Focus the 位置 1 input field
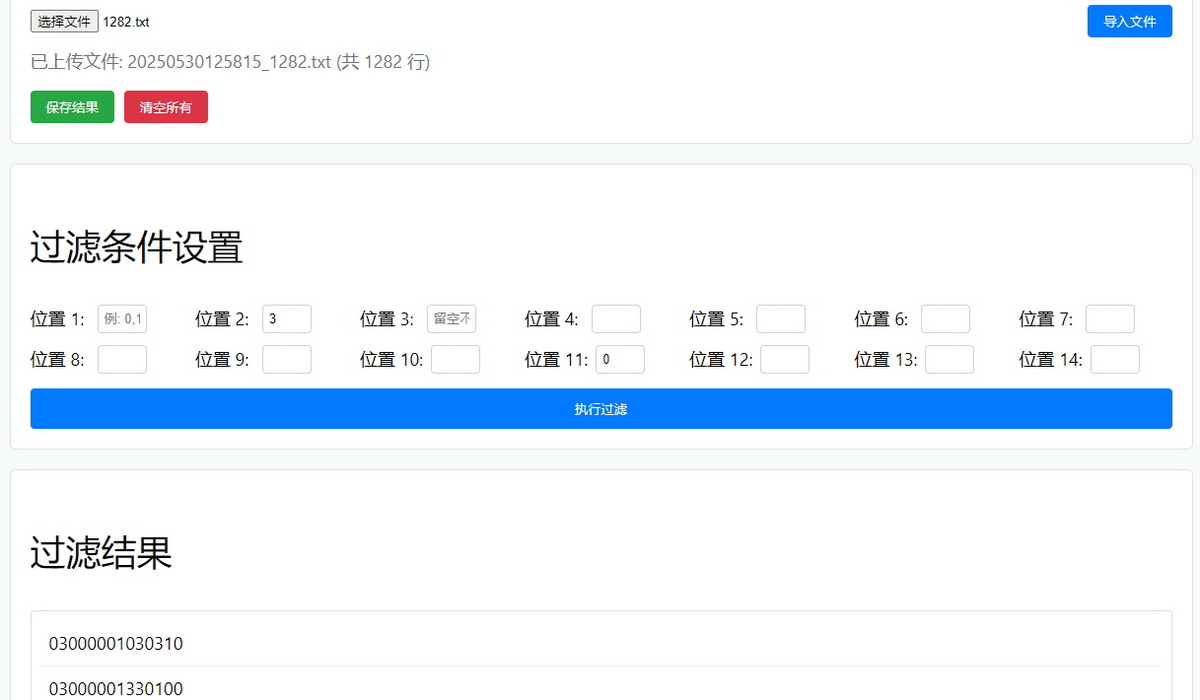 (x=122, y=319)
